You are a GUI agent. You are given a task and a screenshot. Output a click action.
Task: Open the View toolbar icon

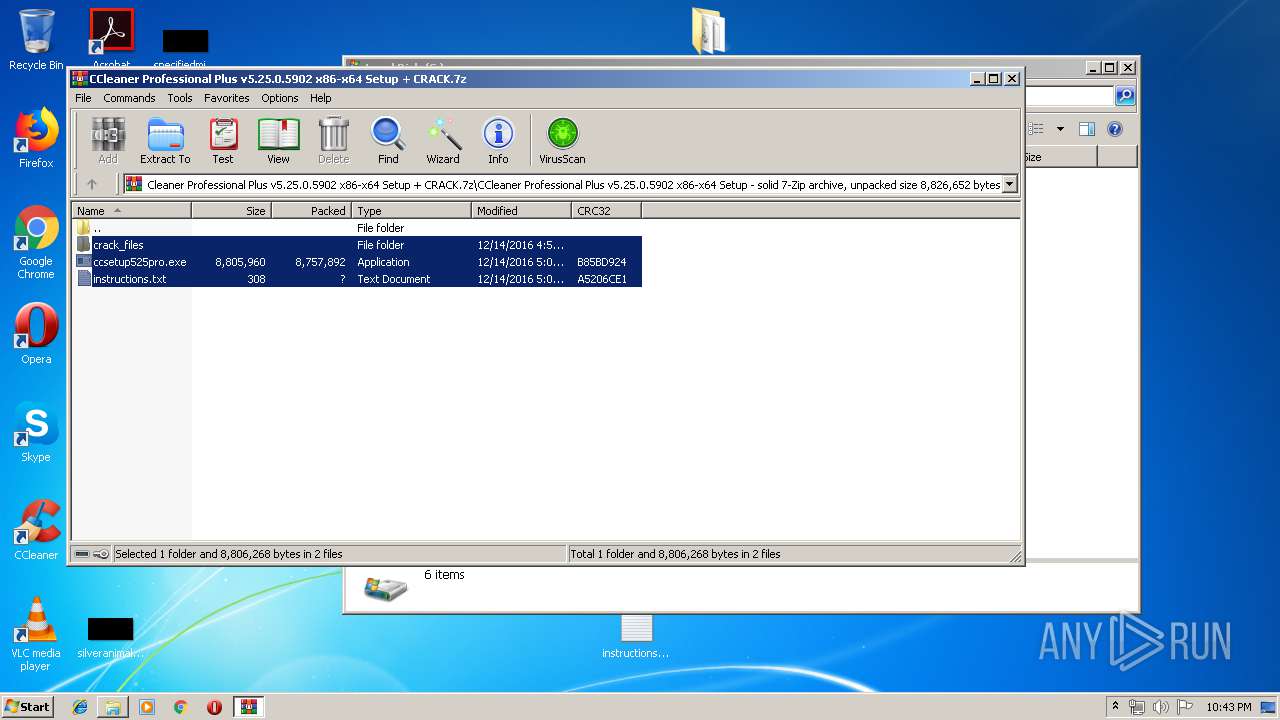tap(278, 140)
